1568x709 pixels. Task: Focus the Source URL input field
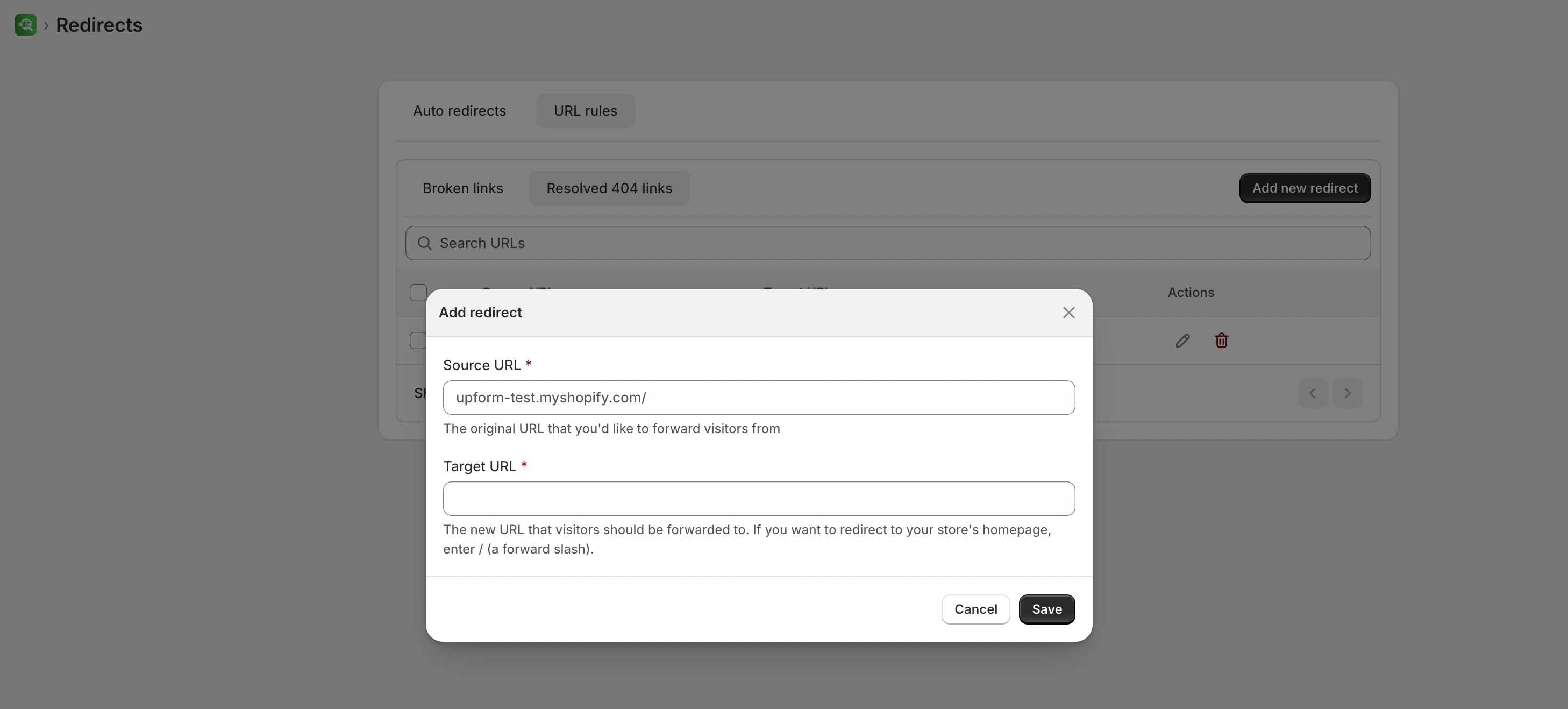point(758,398)
